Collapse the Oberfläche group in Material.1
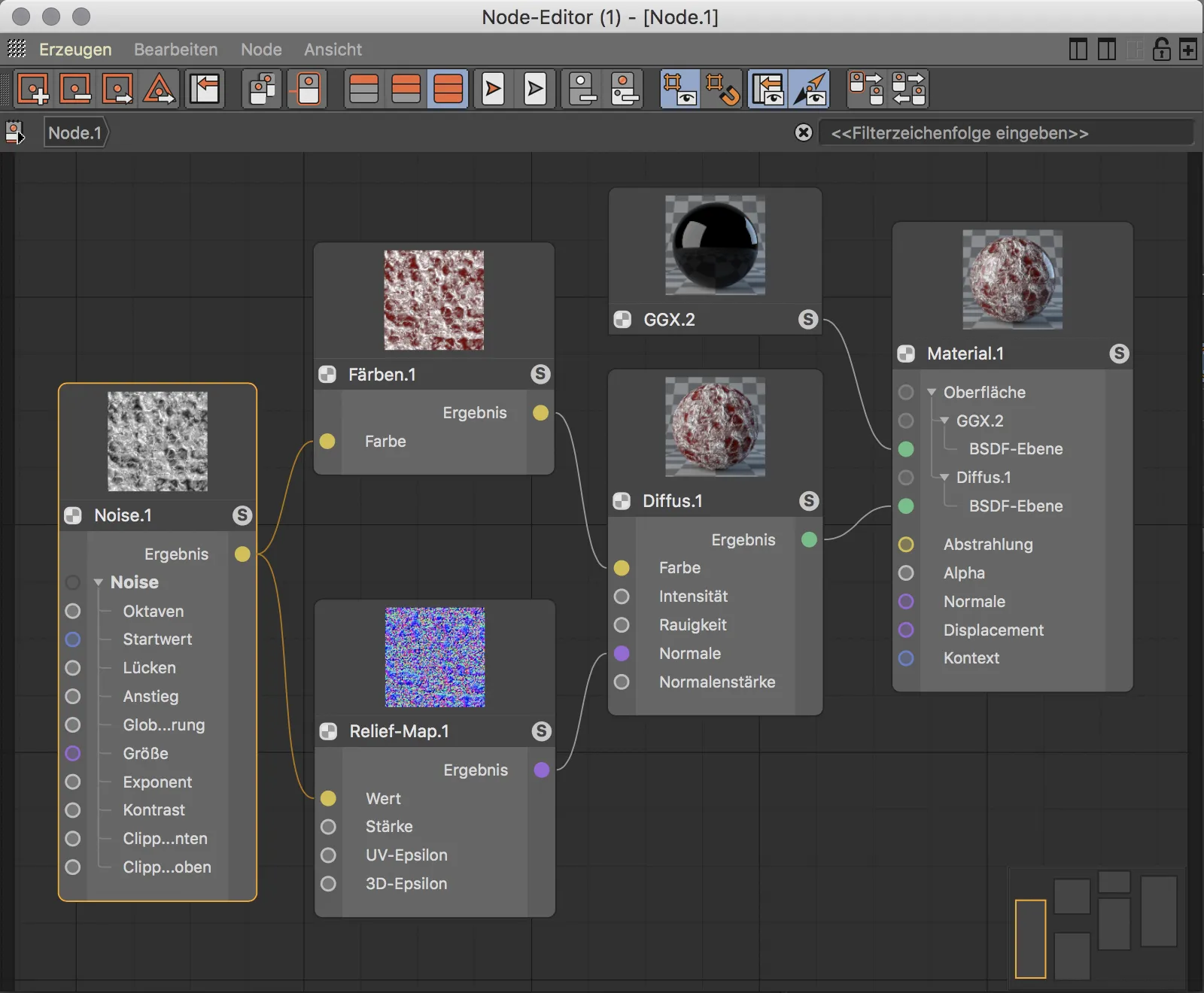 pos(932,392)
